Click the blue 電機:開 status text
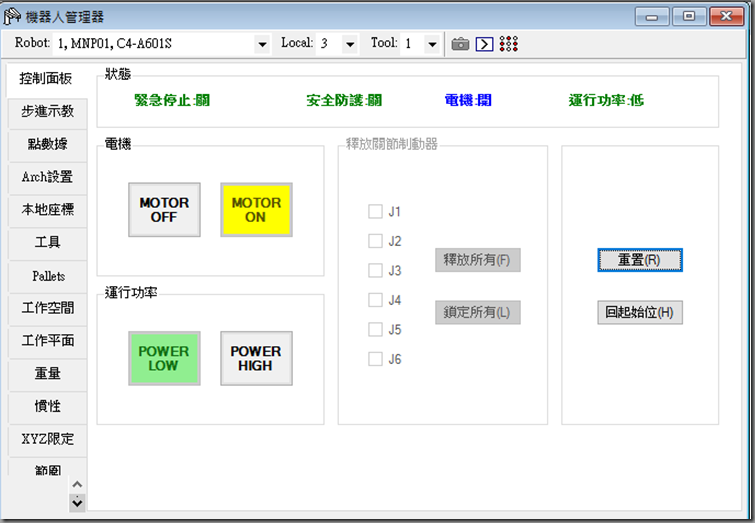Screen dimensions: 755x523 [x=468, y=100]
